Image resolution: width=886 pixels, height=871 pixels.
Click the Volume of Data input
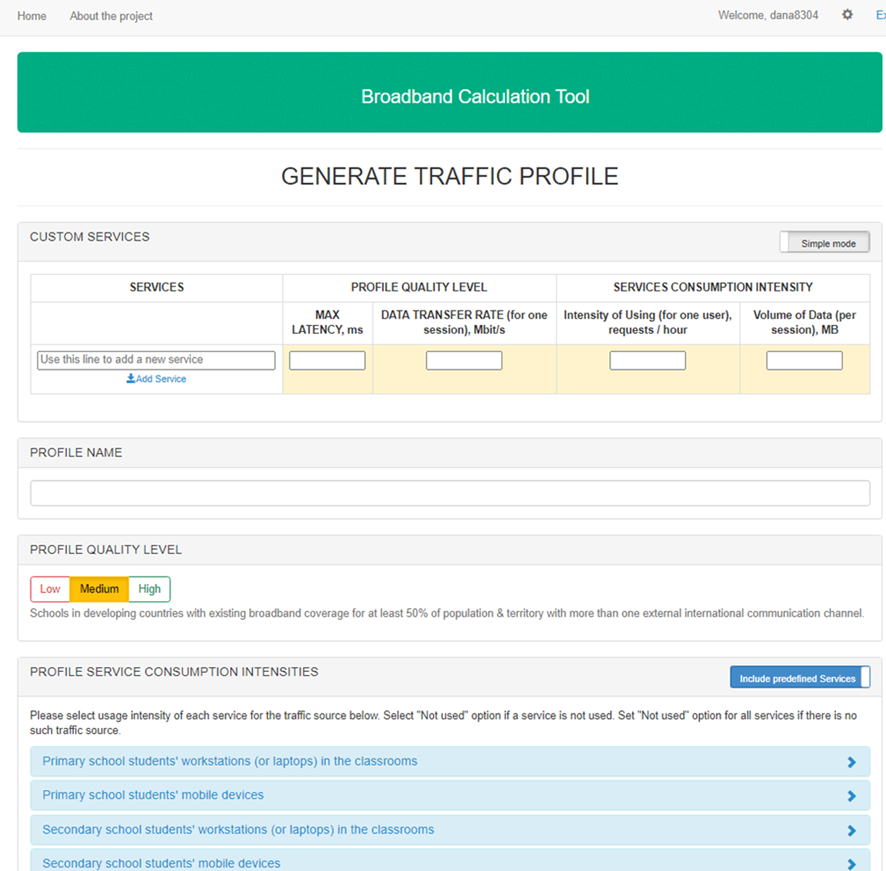(804, 361)
